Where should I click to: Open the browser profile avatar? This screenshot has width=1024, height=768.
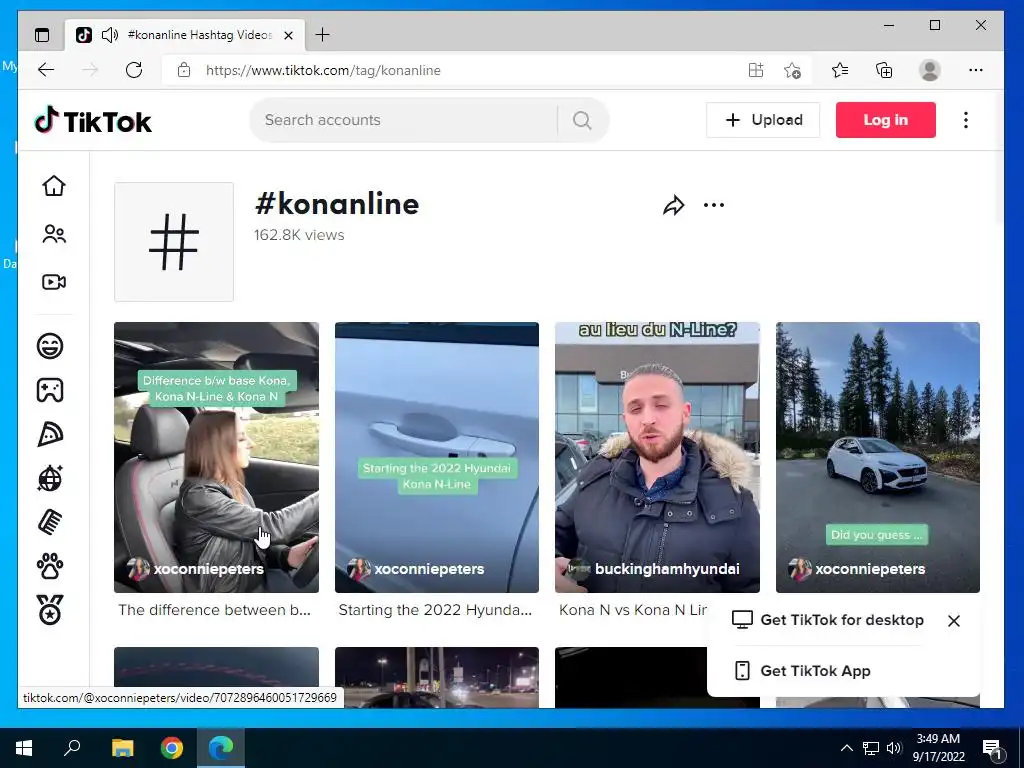[929, 70]
